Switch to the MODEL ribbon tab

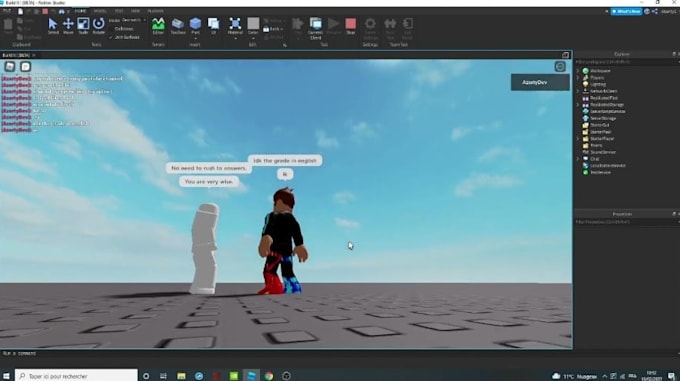click(100, 11)
